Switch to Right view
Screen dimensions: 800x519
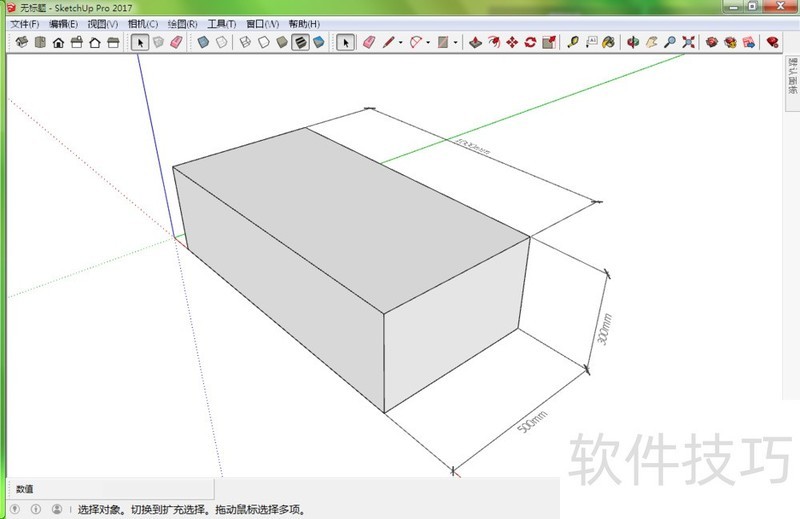tap(77, 42)
